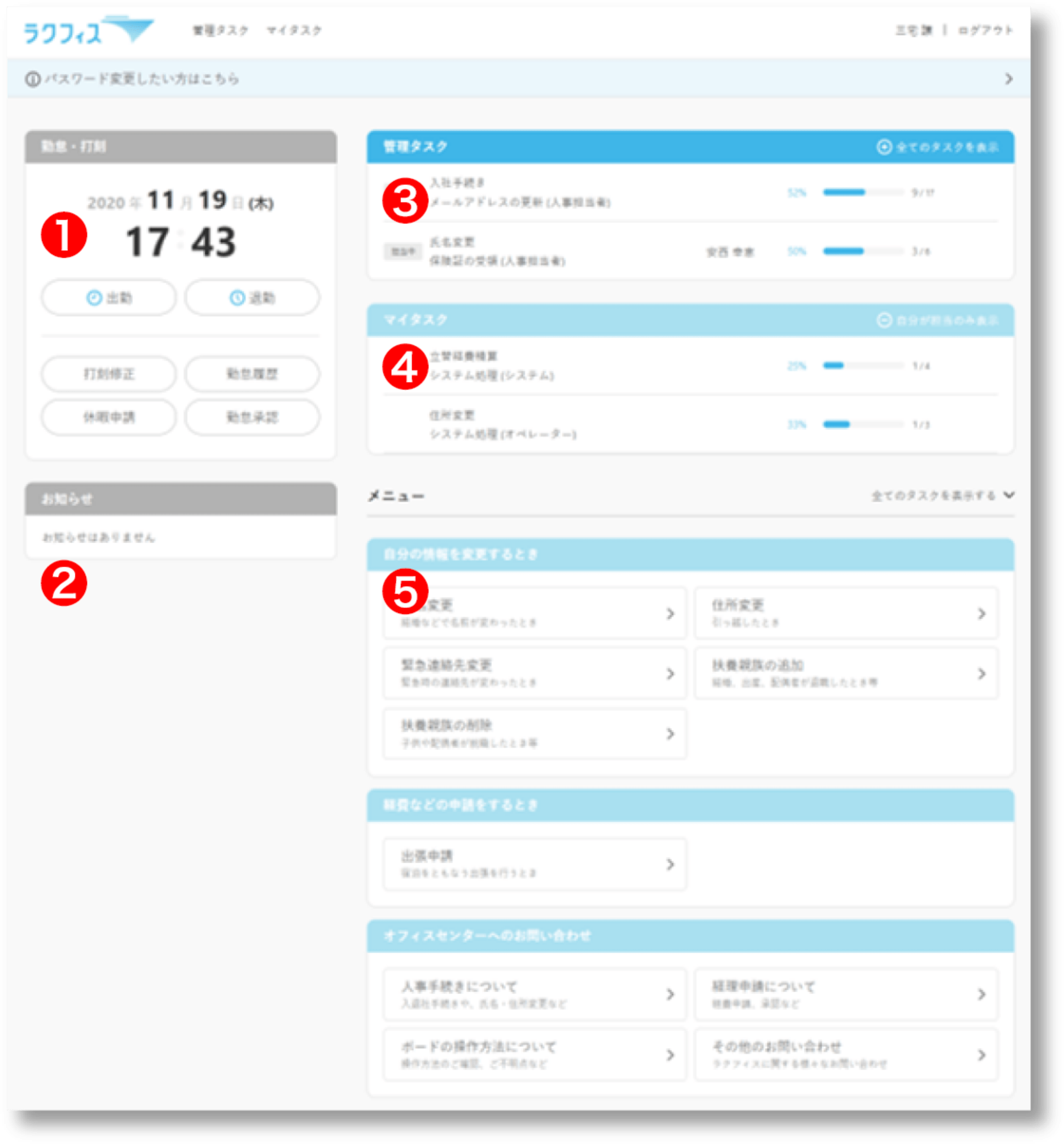
Task: Open the その他のお問い合わせ card
Action: click(846, 1055)
